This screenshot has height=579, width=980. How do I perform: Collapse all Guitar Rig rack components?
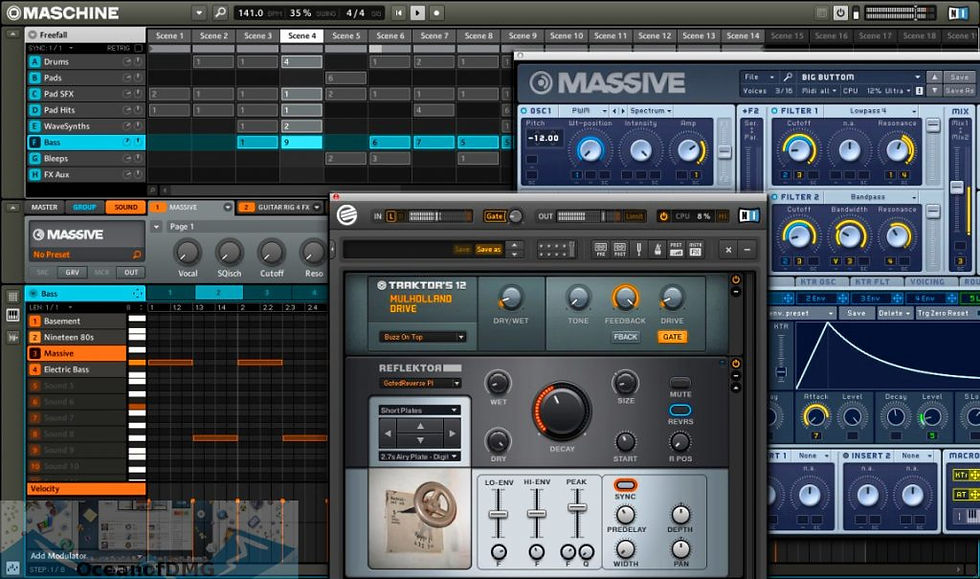[747, 249]
